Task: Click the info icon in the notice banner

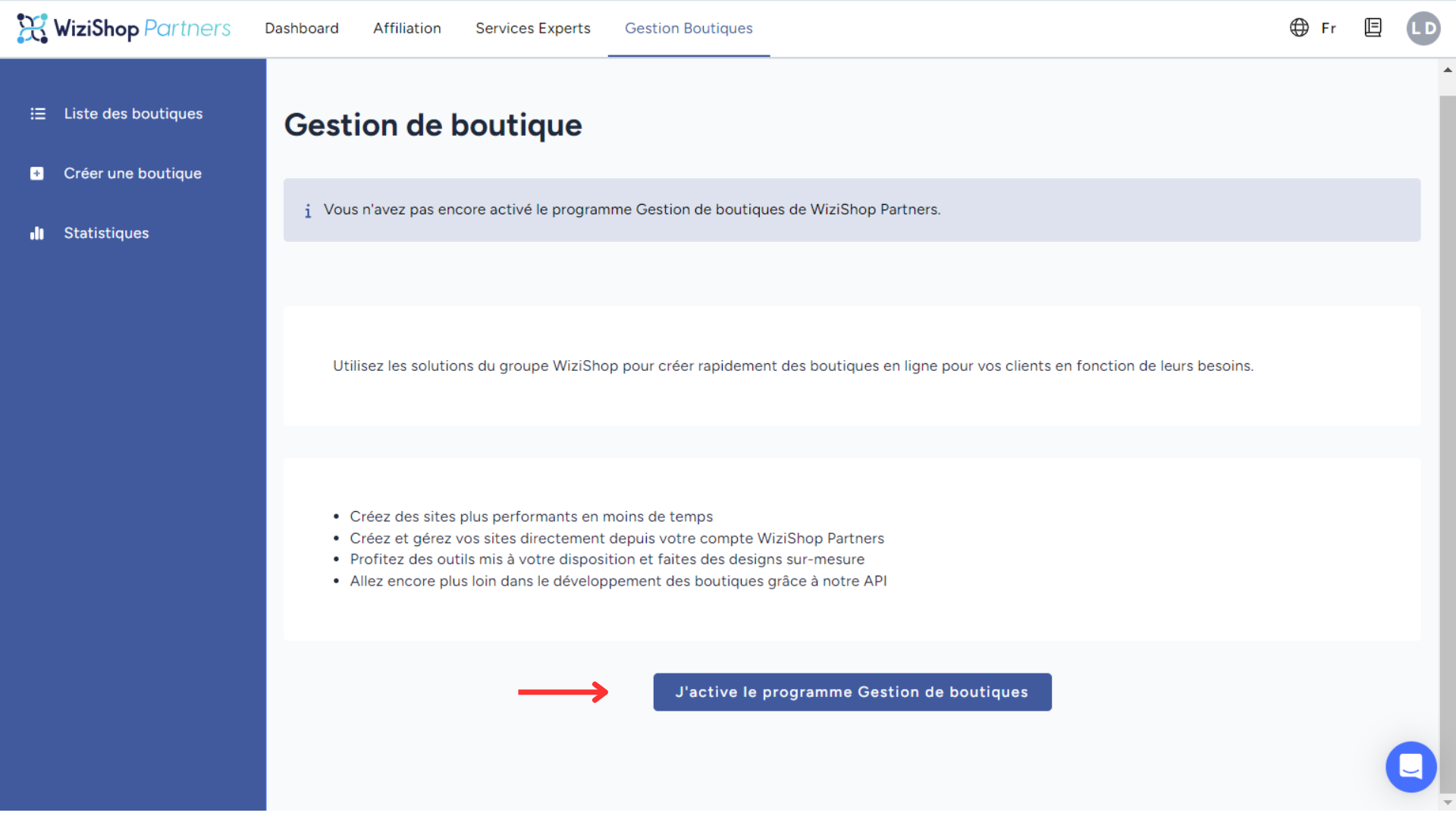Action: [308, 211]
